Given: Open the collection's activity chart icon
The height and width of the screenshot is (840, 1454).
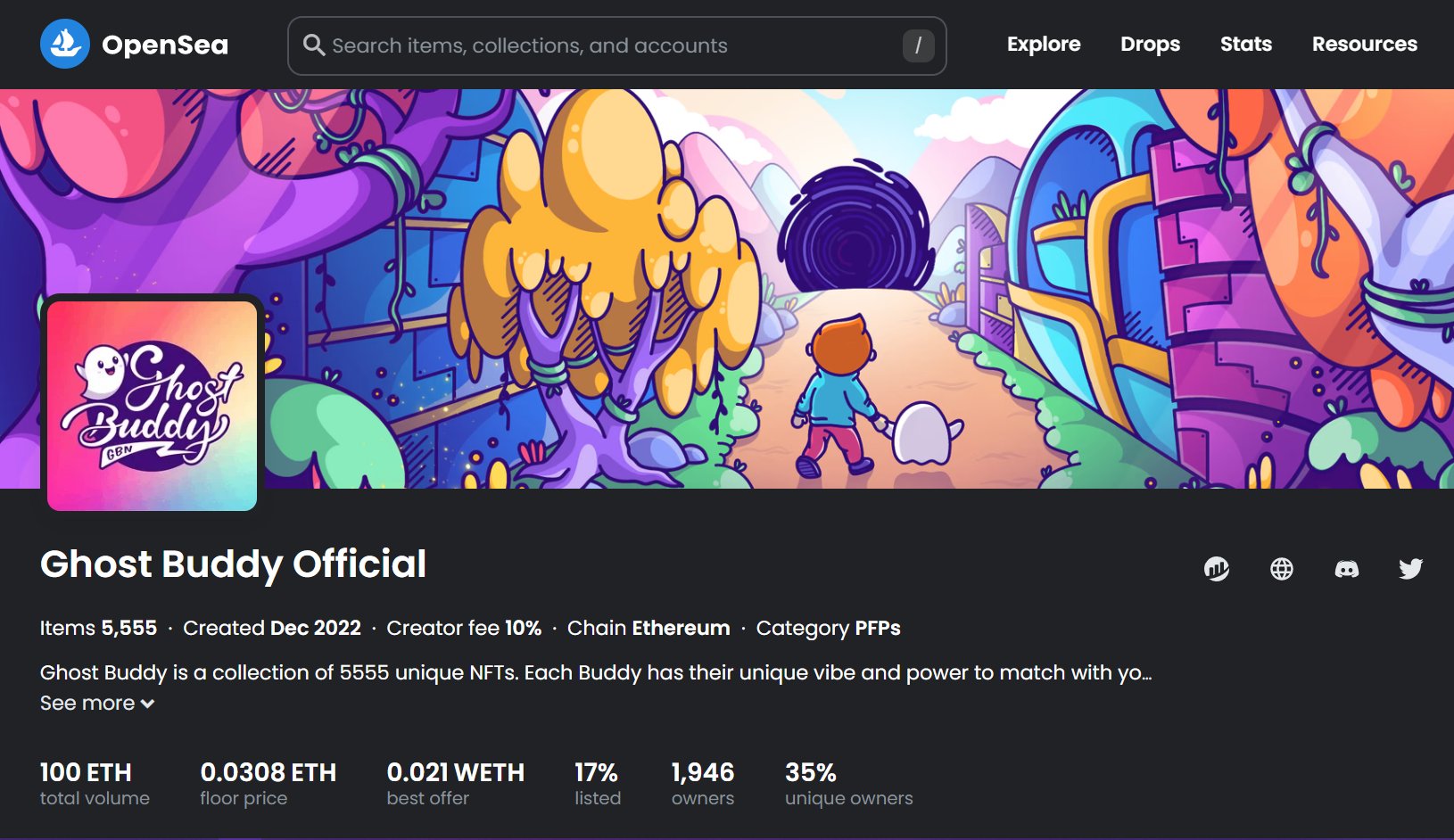Looking at the screenshot, I should coord(1217,568).
